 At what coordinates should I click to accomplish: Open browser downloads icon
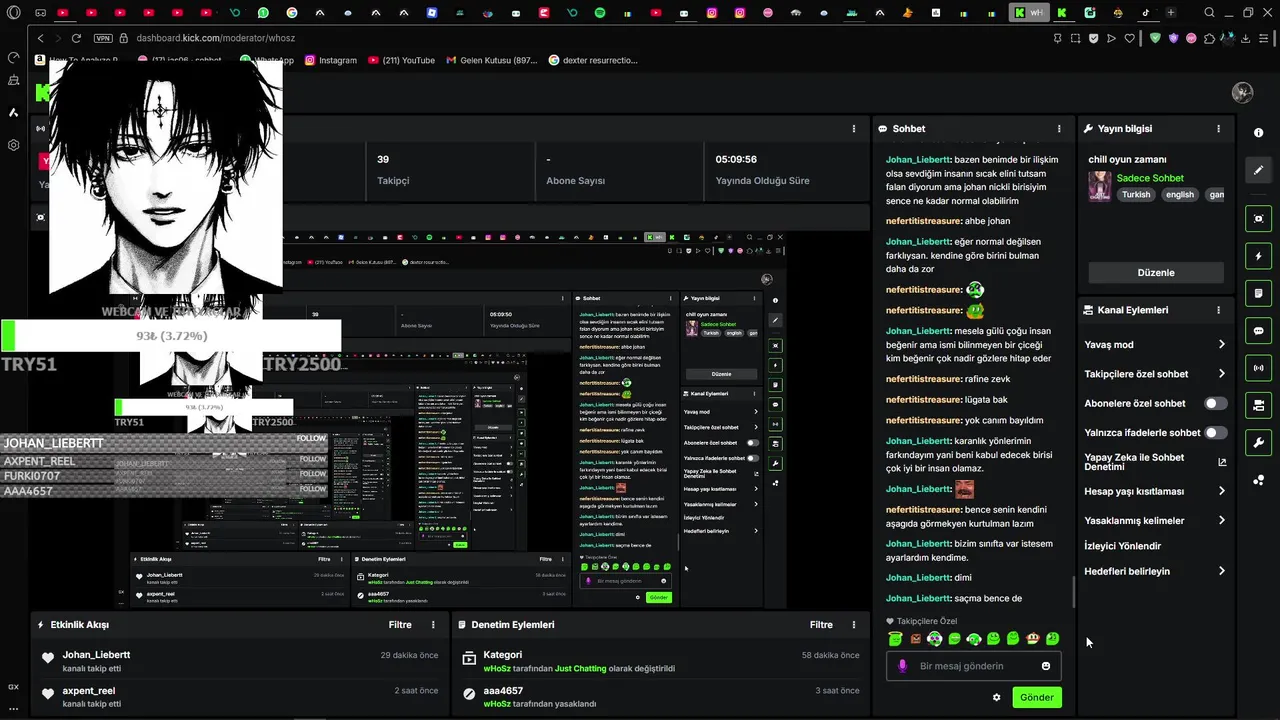1245,38
